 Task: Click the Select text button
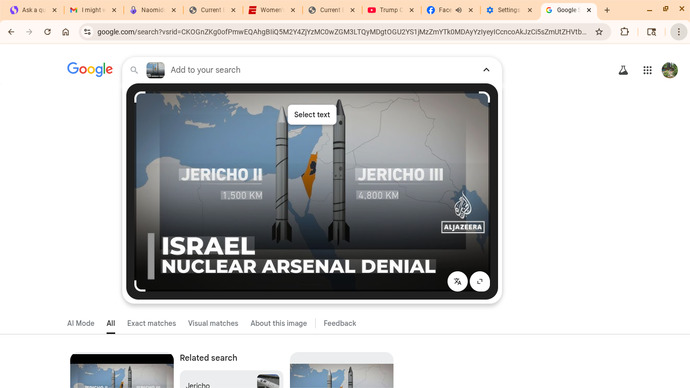point(312,114)
